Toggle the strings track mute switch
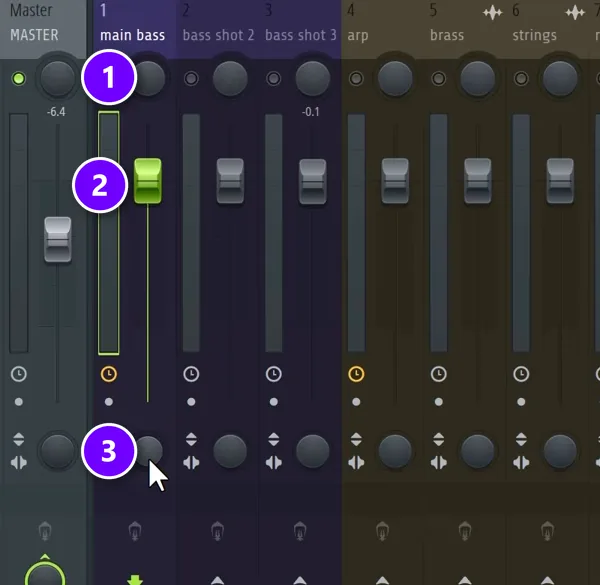Screen dimensions: 600x585 click(521, 78)
